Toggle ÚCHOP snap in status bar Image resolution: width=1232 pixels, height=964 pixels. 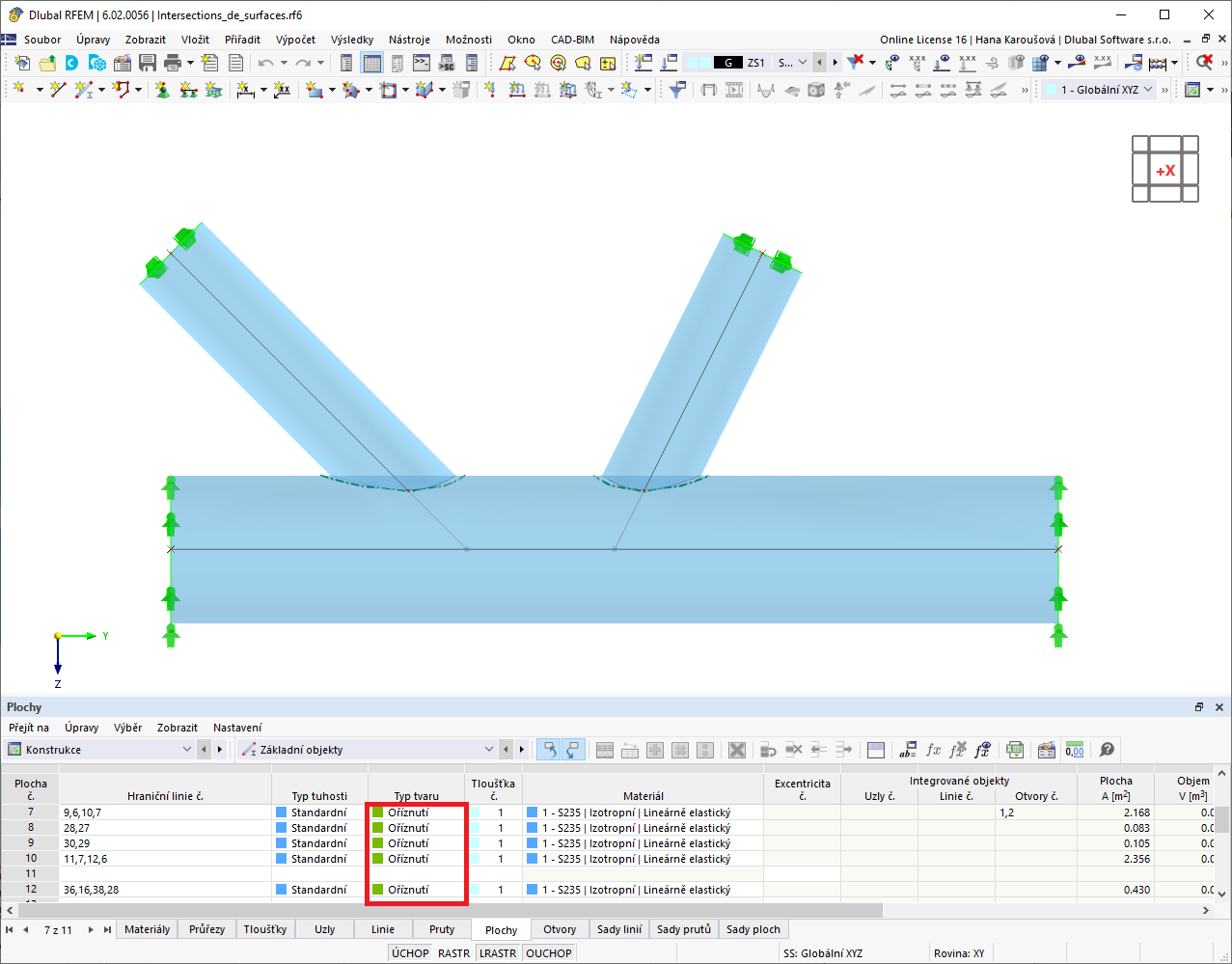pyautogui.click(x=410, y=952)
